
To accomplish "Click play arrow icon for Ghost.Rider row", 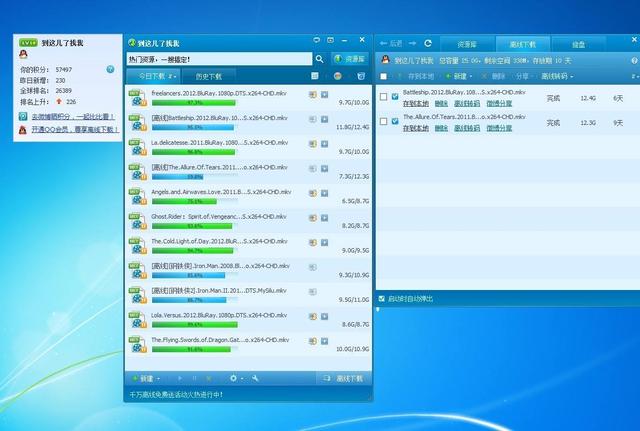I will (x=324, y=218).
